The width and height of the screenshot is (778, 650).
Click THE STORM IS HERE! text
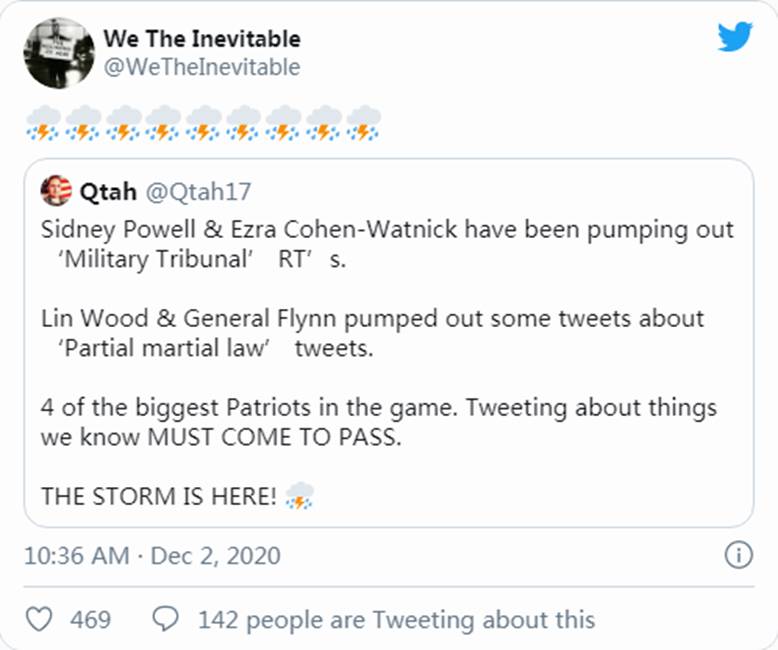tap(159, 496)
